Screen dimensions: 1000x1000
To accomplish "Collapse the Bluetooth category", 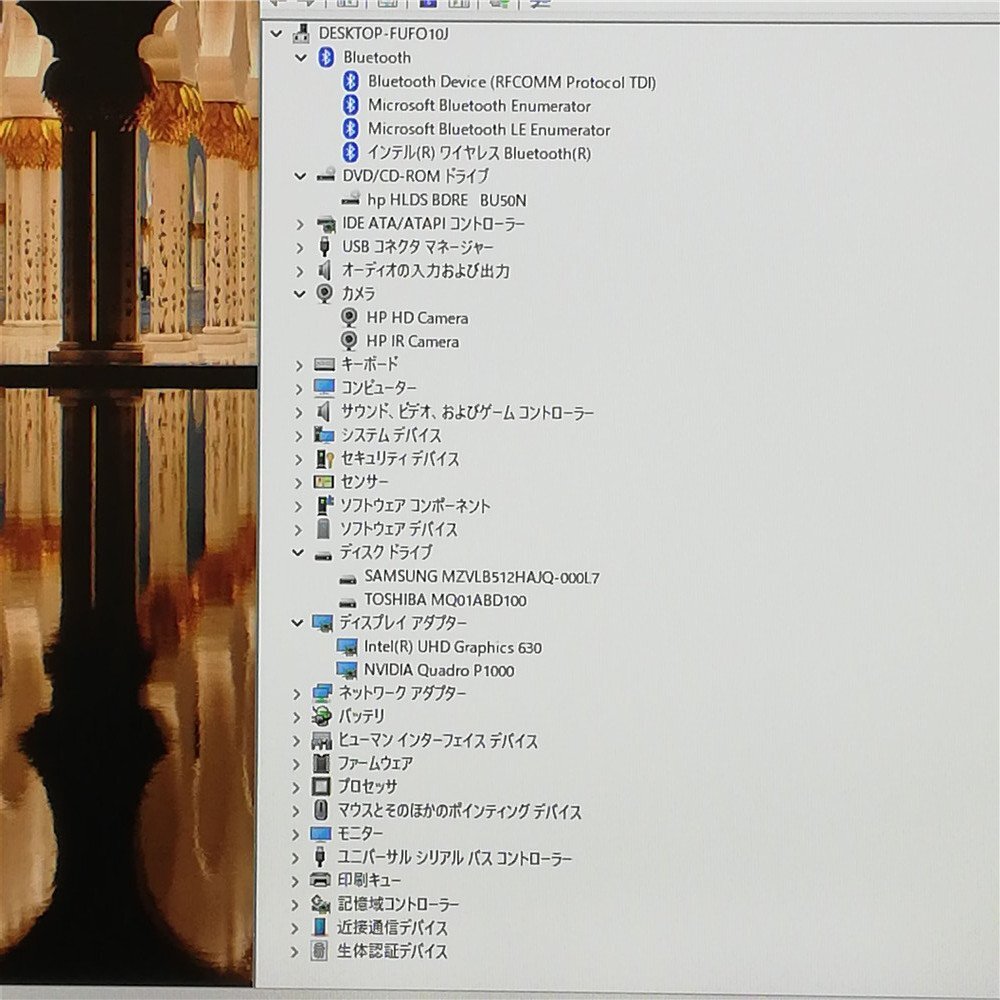I will (300, 57).
